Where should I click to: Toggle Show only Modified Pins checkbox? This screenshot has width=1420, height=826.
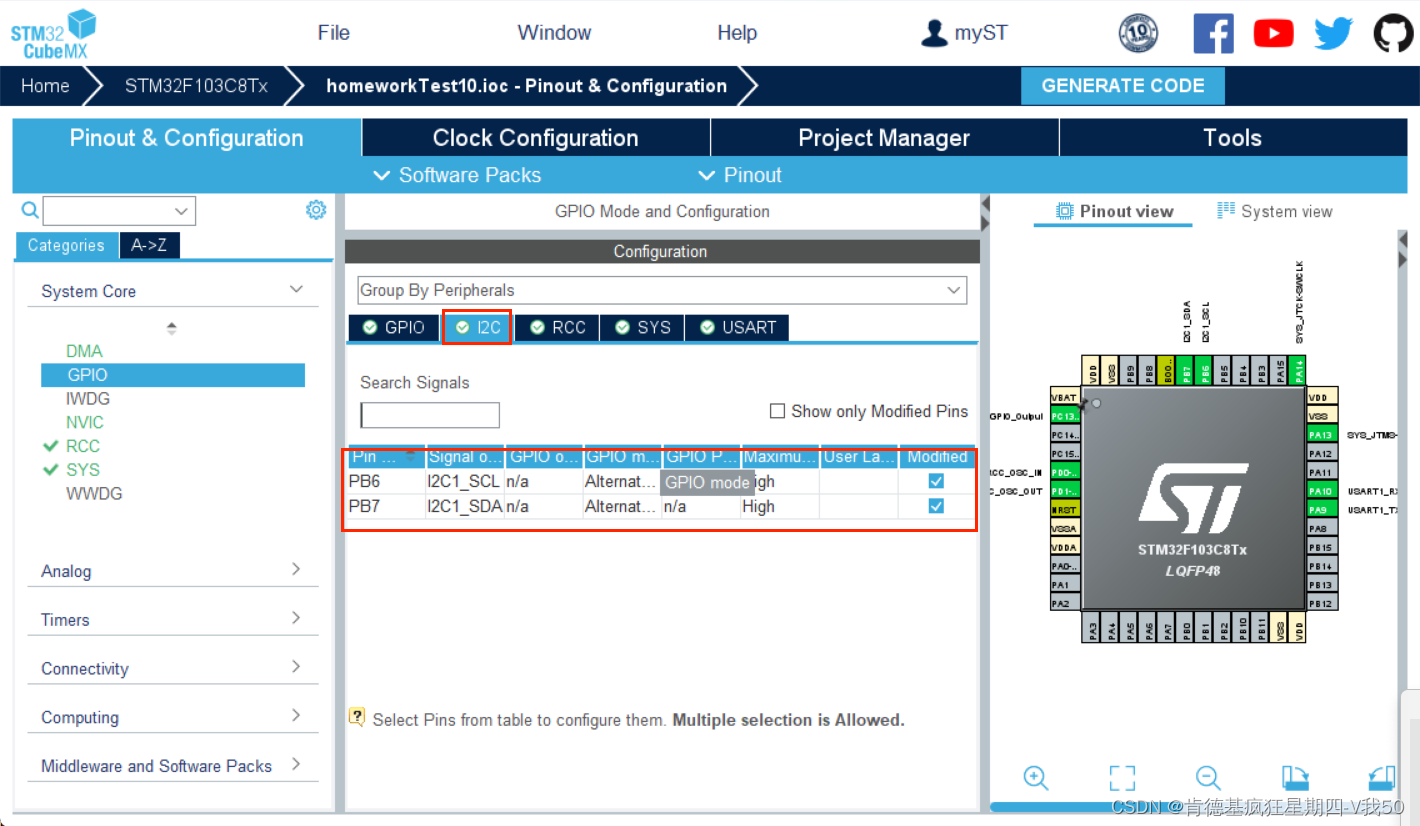pos(777,411)
